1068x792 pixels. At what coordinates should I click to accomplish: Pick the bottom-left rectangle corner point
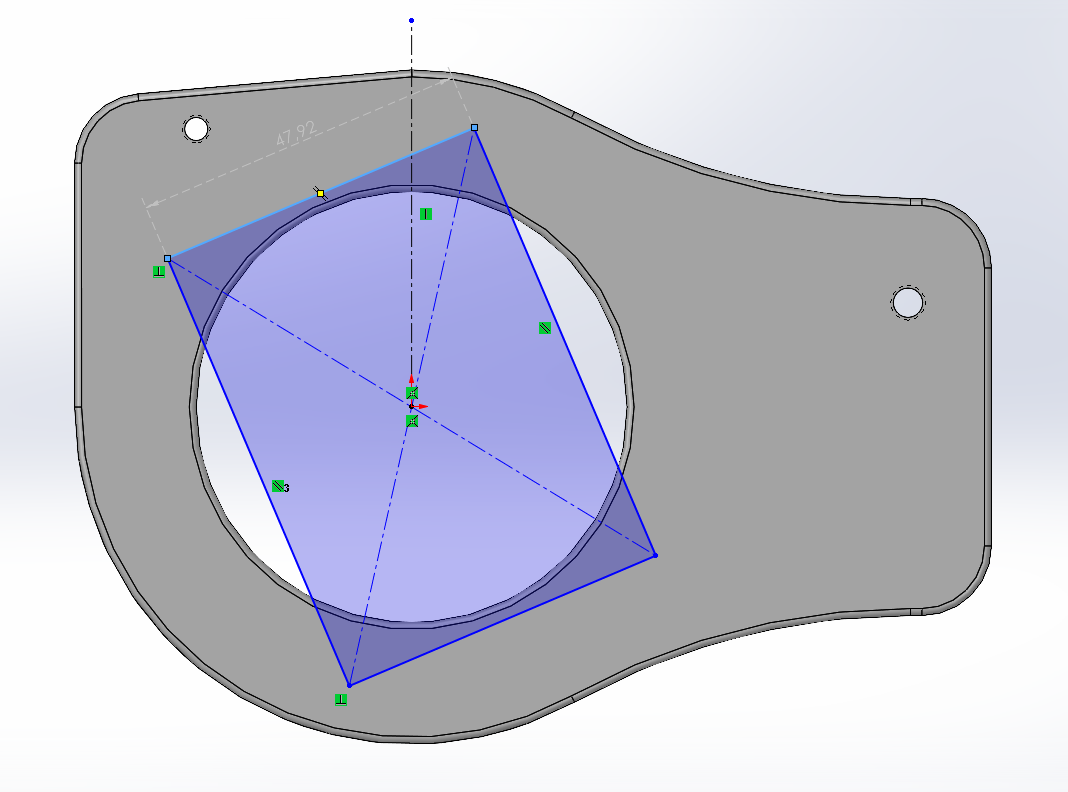349,685
